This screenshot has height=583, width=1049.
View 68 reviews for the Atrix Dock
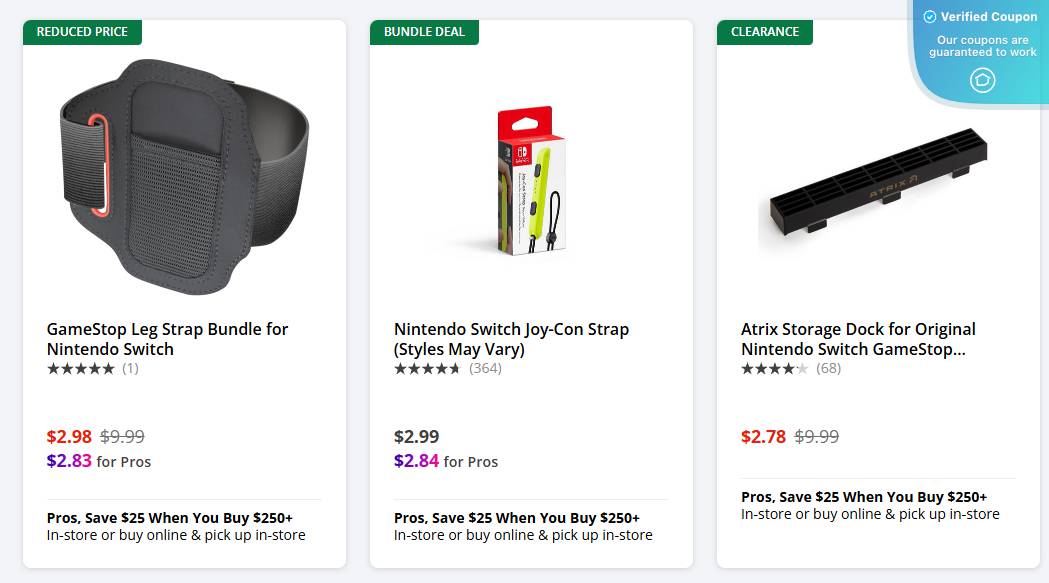pyautogui.click(x=829, y=368)
